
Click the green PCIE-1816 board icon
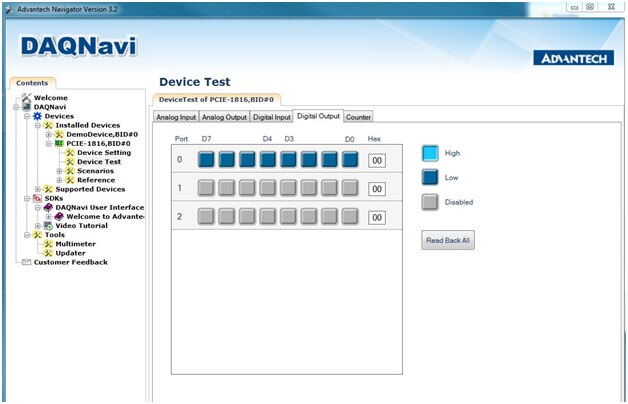[x=59, y=143]
